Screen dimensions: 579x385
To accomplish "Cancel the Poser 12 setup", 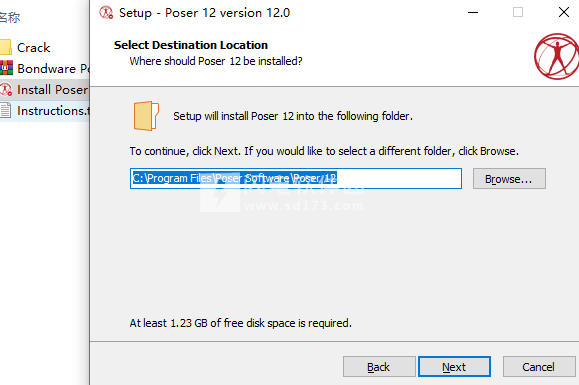I will (x=539, y=367).
